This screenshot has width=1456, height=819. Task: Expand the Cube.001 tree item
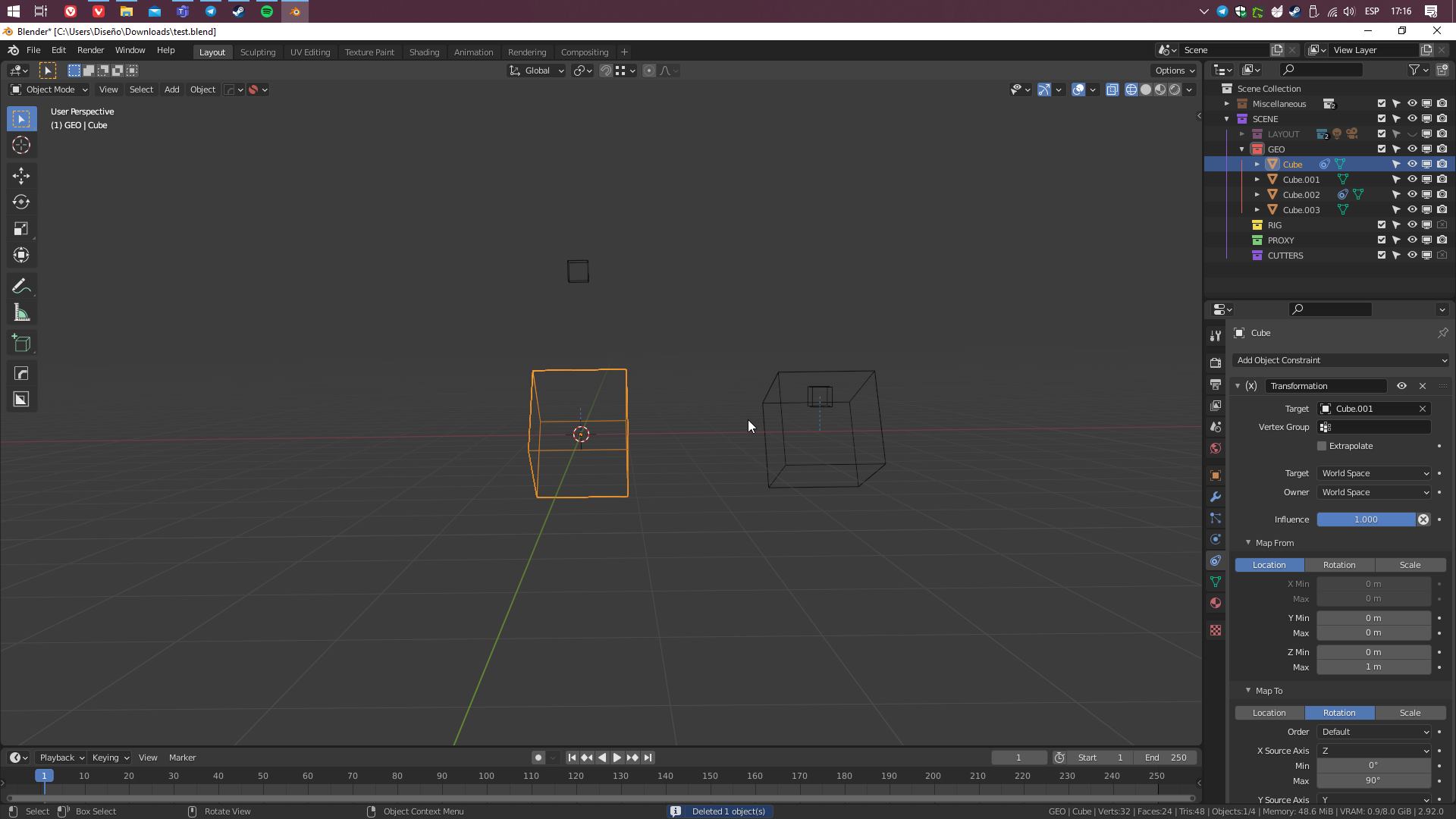(x=1257, y=180)
